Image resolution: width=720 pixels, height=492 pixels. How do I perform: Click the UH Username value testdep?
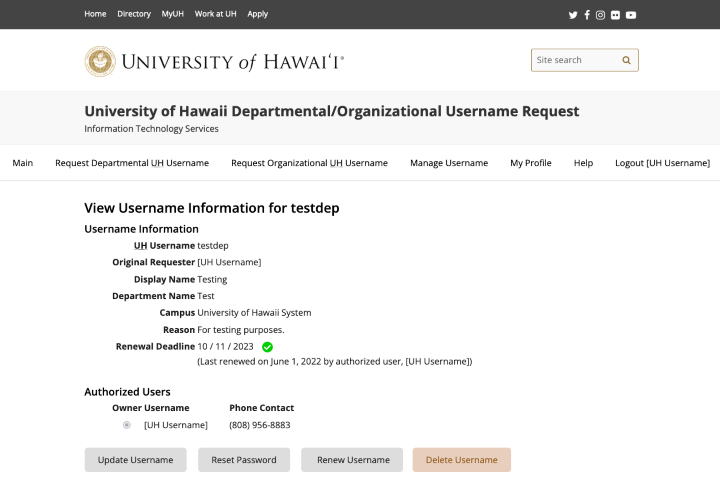point(213,246)
